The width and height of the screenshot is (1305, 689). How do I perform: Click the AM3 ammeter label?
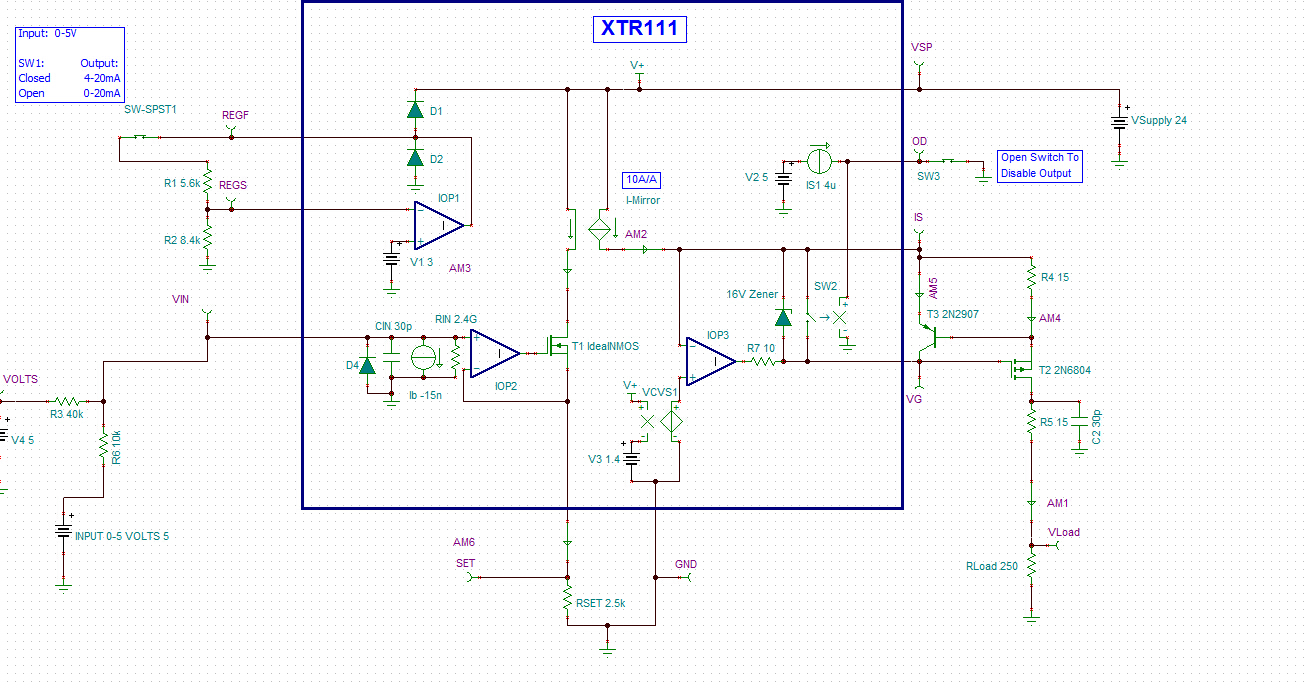coord(459,269)
